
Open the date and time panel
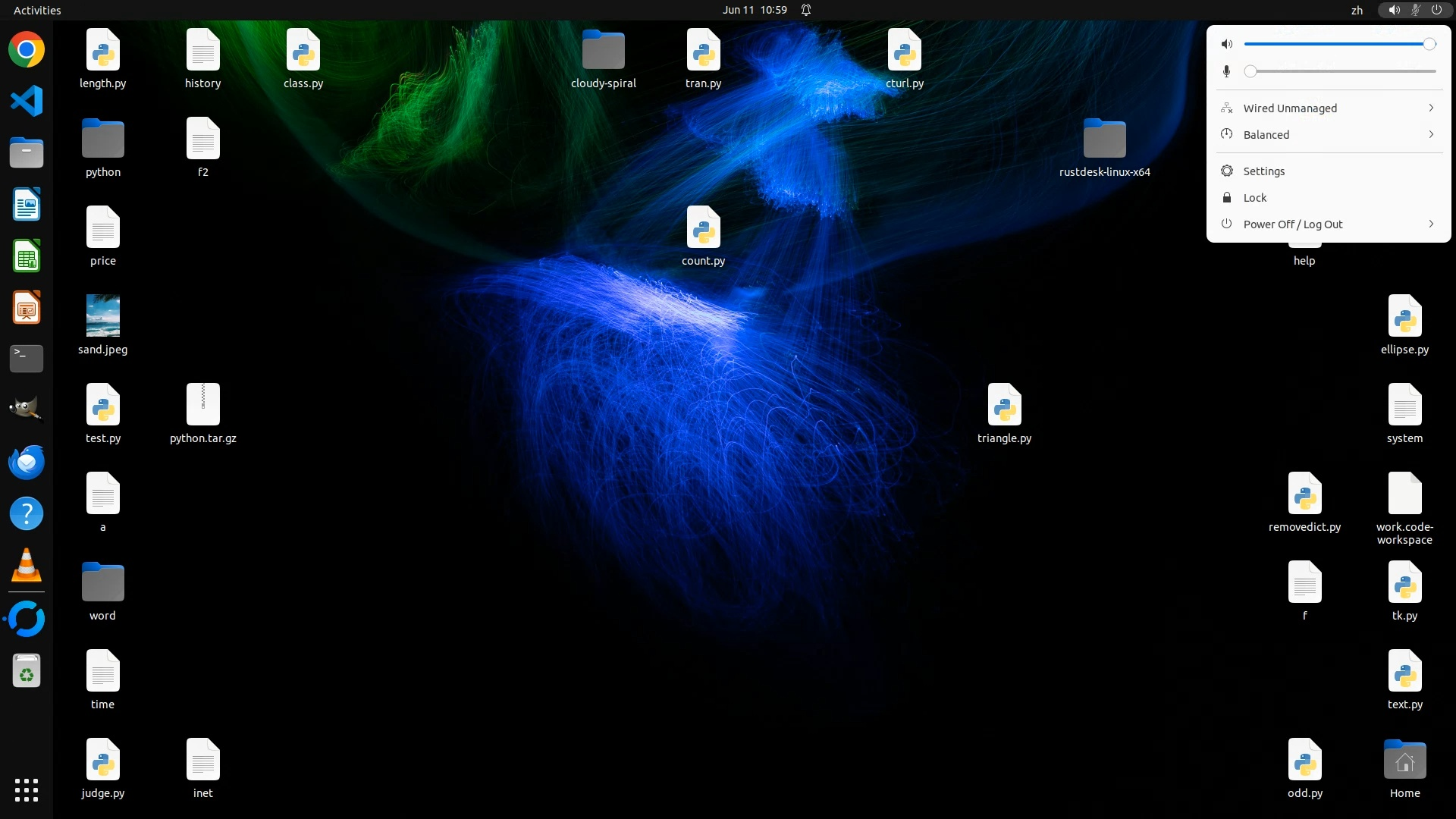click(754, 10)
